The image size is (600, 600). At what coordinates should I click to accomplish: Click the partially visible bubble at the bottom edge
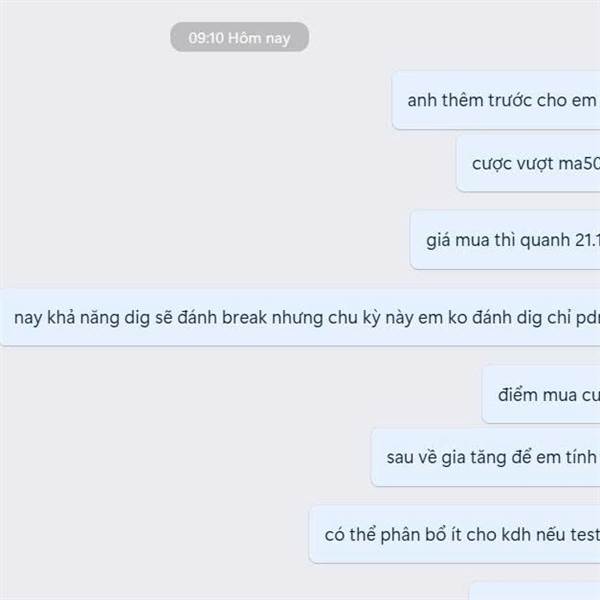535,591
